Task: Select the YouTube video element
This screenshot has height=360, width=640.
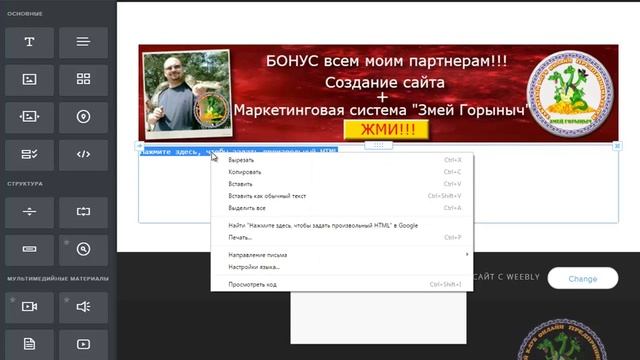Action: 83,344
